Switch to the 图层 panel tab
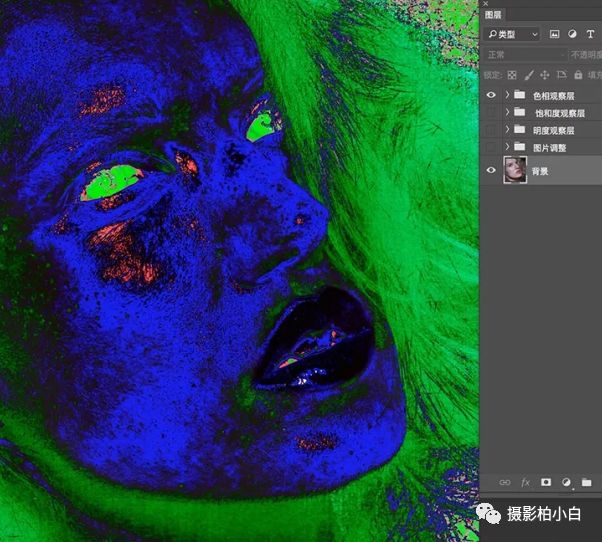Image resolution: width=602 pixels, height=542 pixels. coord(493,15)
